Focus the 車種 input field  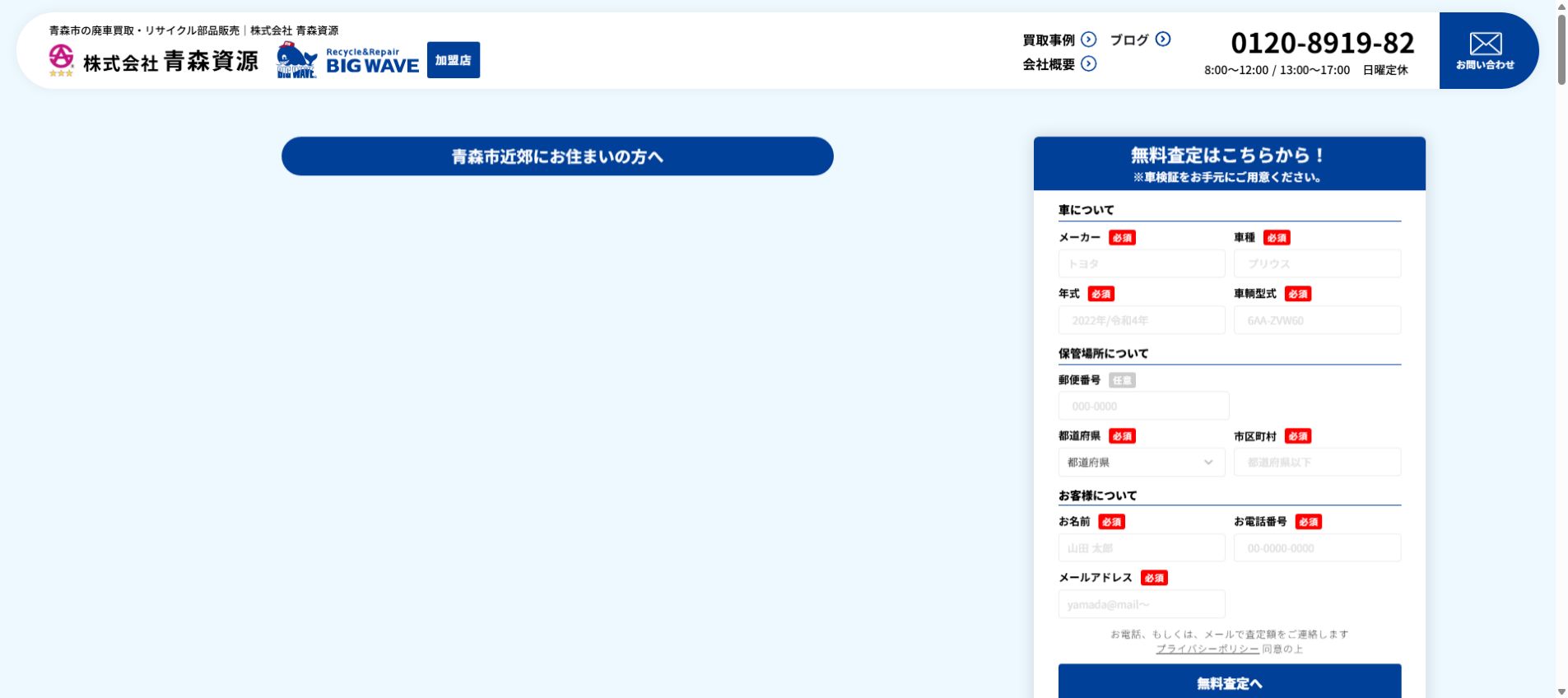(x=1317, y=263)
